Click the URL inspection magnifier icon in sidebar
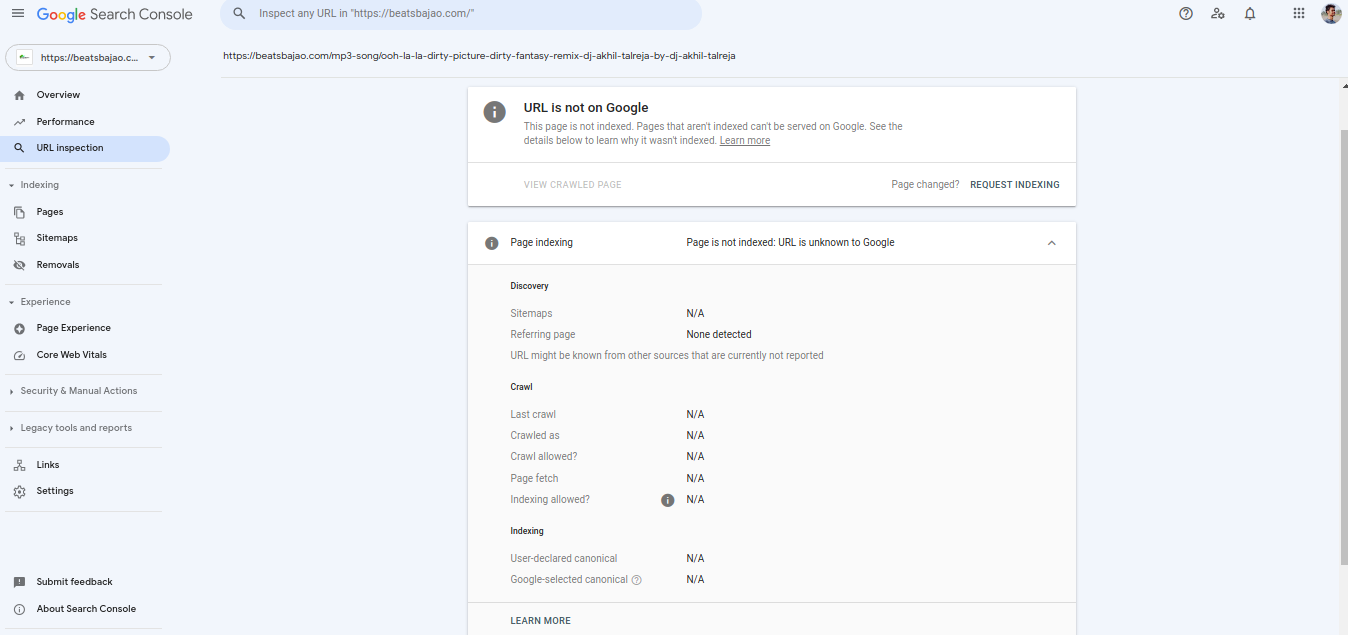The image size is (1348, 635). [x=19, y=148]
